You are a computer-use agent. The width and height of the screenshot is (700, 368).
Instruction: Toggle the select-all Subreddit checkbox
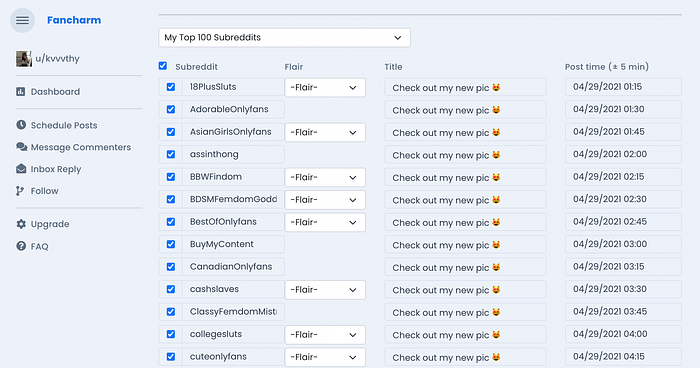[x=162, y=66]
